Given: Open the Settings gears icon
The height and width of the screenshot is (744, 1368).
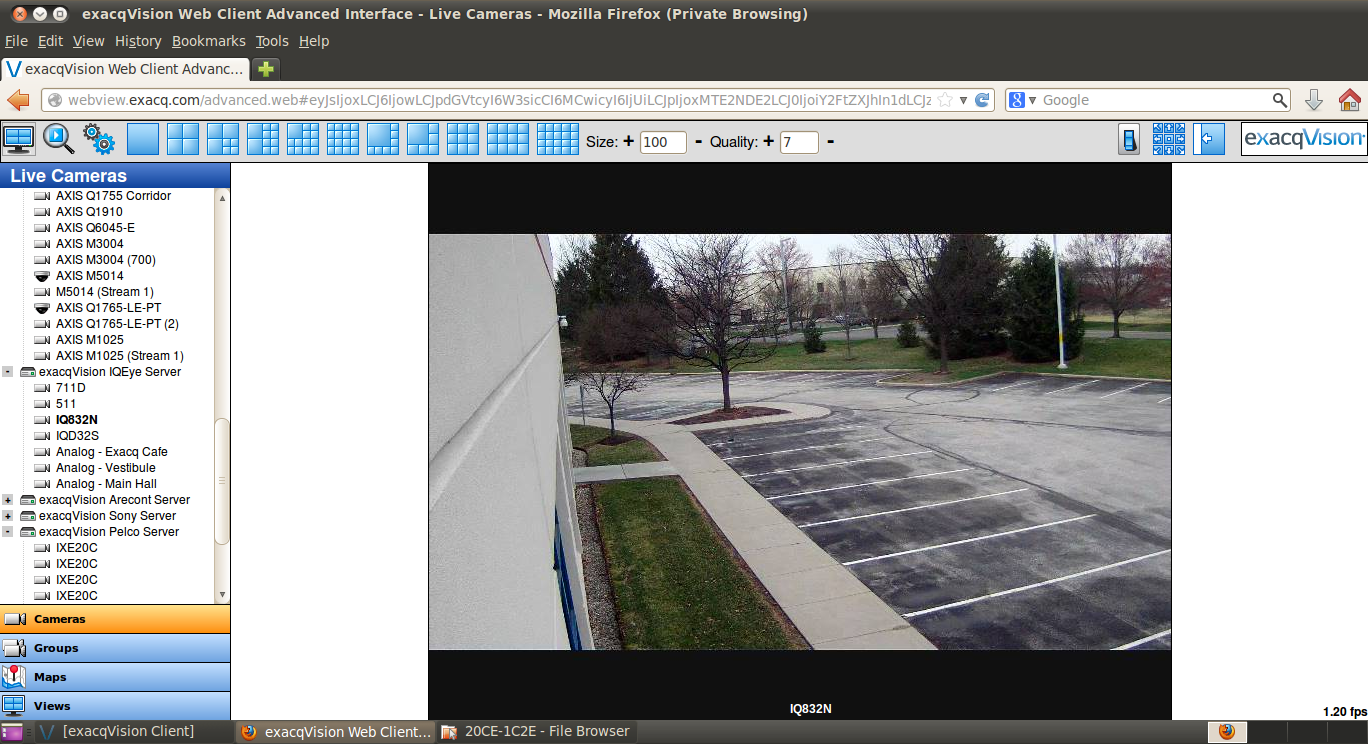Looking at the screenshot, I should (99, 139).
